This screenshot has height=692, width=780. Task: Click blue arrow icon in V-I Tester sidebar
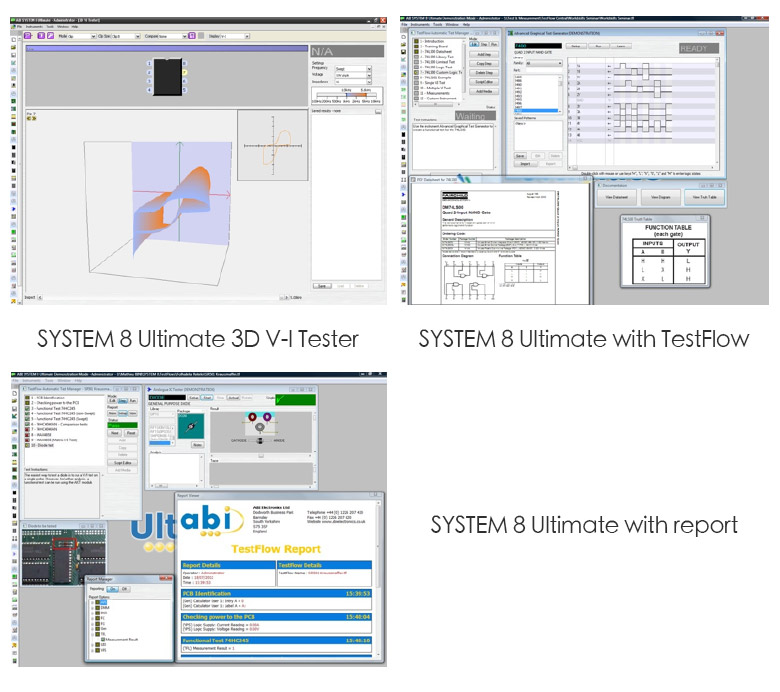coord(13,209)
